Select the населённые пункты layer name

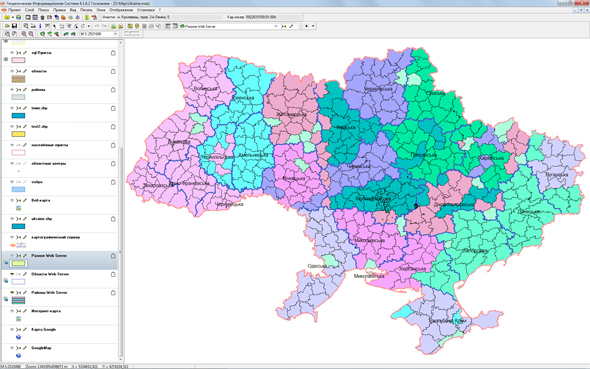click(50, 145)
